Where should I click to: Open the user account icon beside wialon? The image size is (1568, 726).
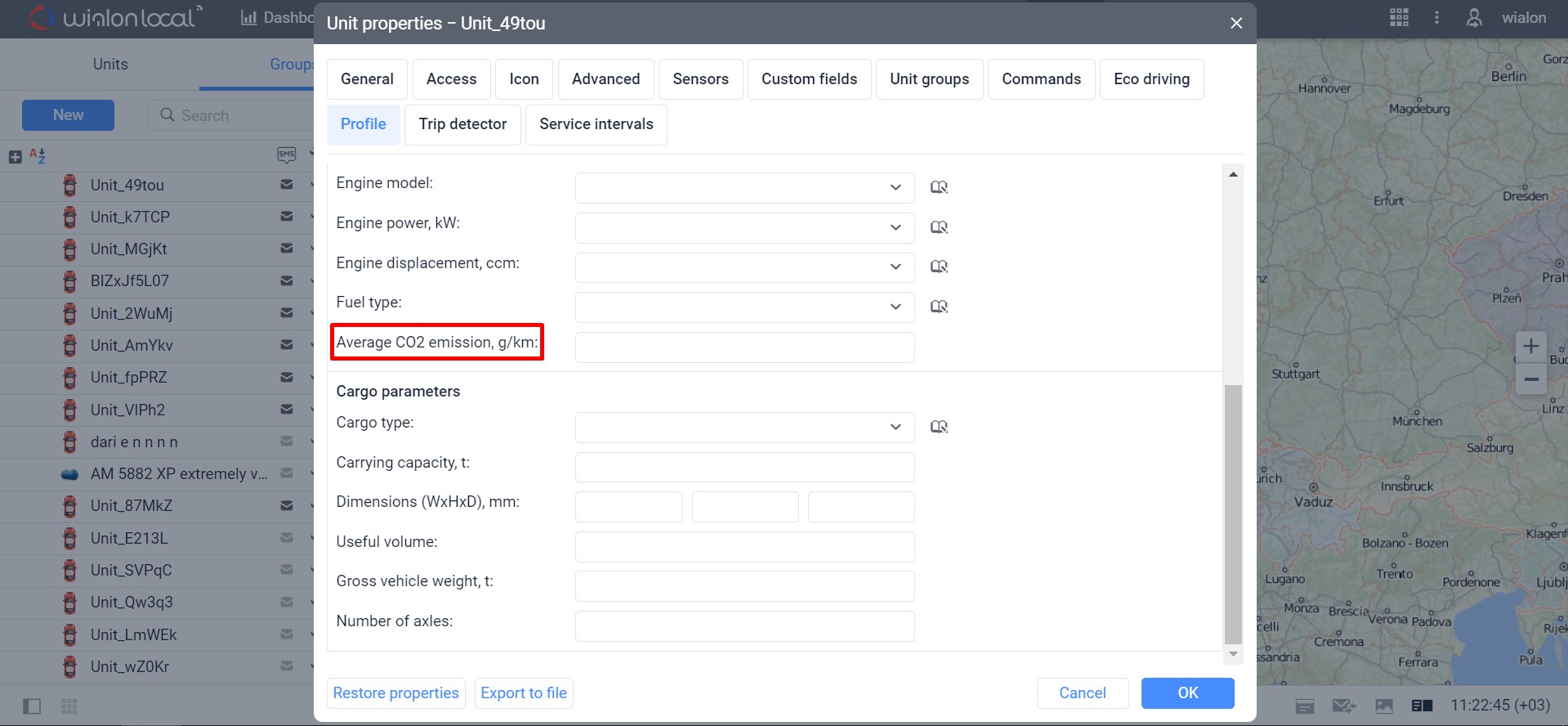1474,18
